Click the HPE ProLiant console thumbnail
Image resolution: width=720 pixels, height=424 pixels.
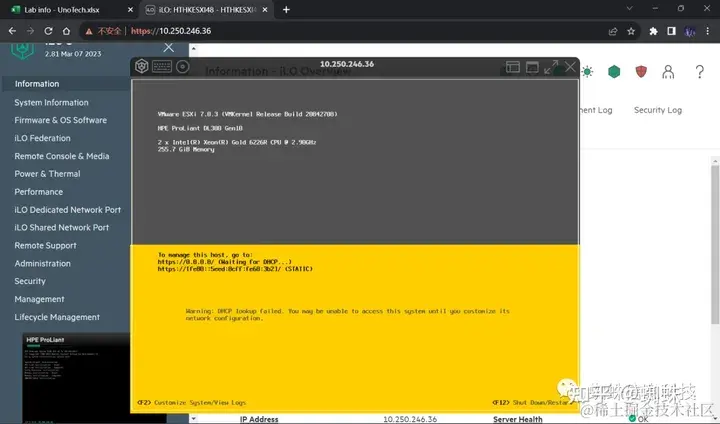[x=76, y=378]
